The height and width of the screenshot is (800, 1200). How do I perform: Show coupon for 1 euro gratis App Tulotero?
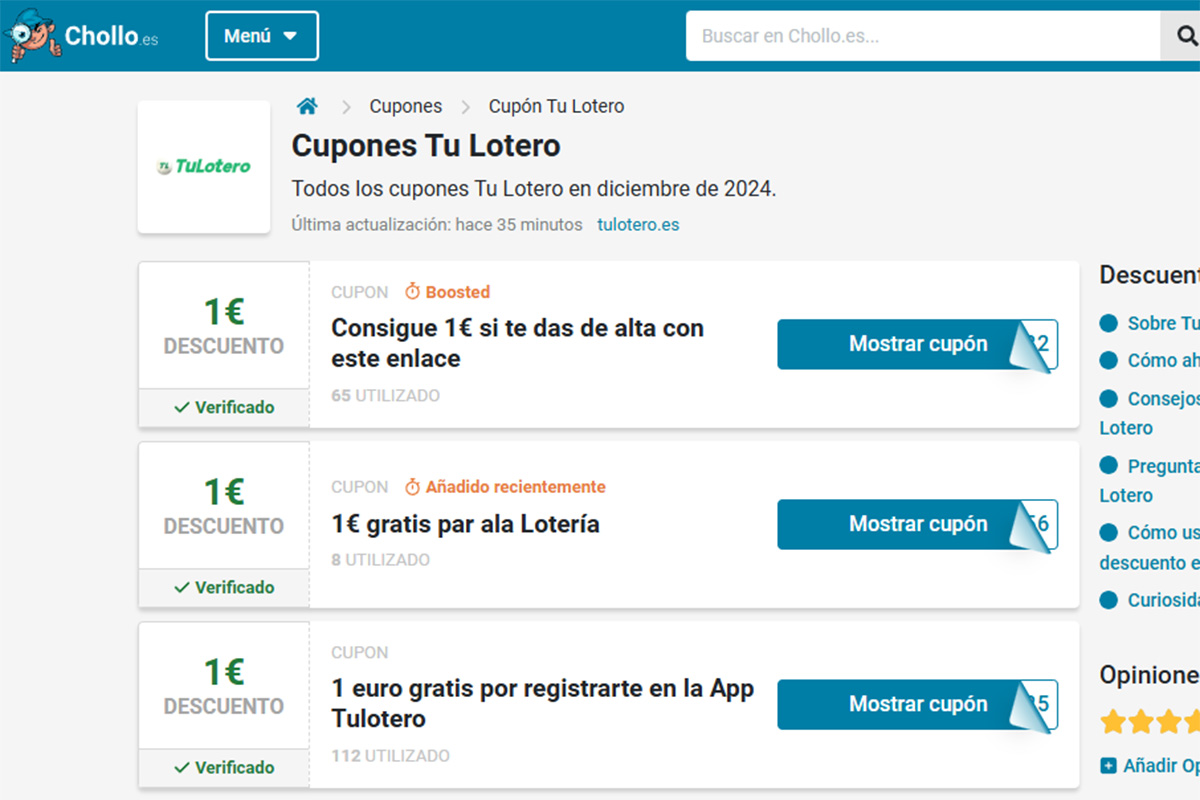pos(917,704)
